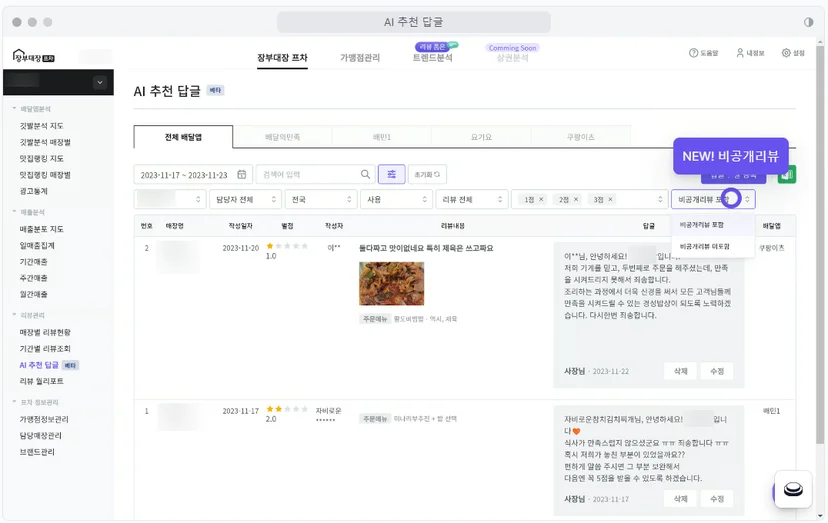Viewport: 828px width, 523px height.
Task: Open 장부대장 프차 top navigation
Action: tap(282, 58)
